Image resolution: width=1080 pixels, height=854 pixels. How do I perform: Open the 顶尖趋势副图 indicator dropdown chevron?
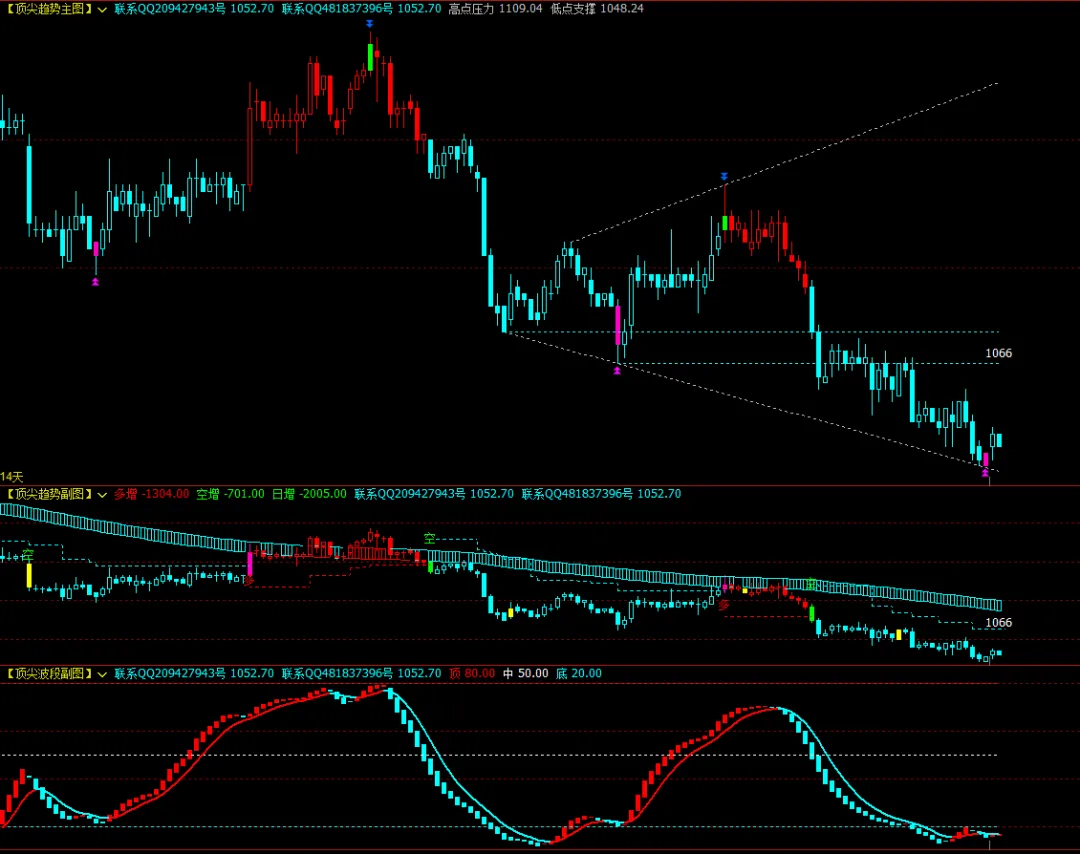[x=102, y=494]
